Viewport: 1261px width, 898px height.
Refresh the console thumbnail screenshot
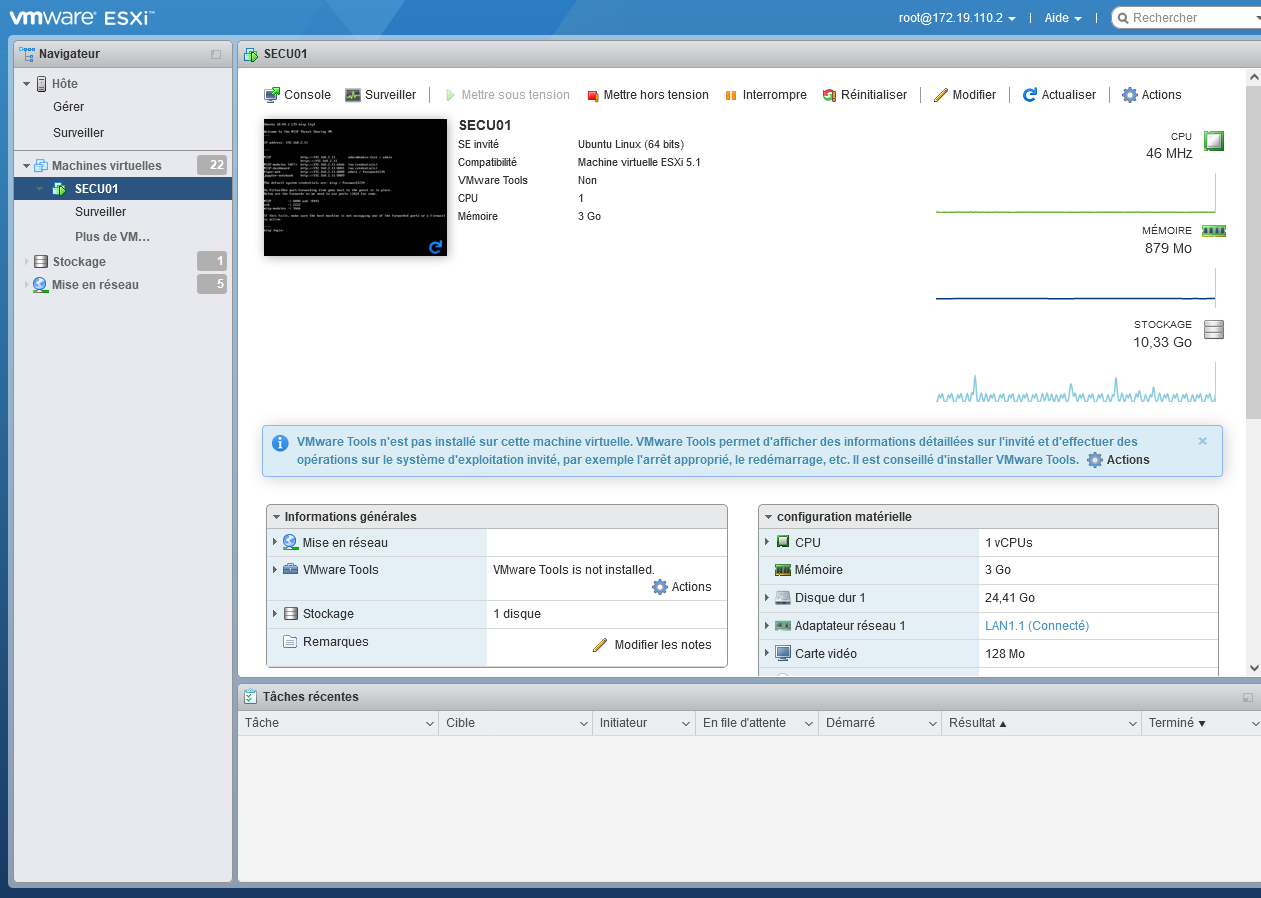(x=435, y=246)
